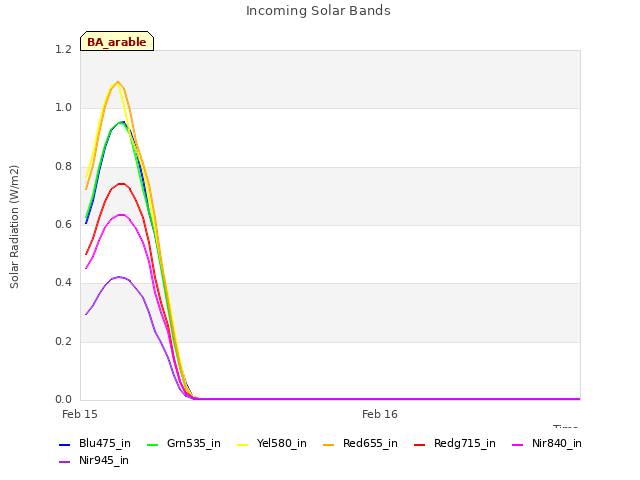
Task: Click the BA_arable site label
Action: [x=117, y=41]
